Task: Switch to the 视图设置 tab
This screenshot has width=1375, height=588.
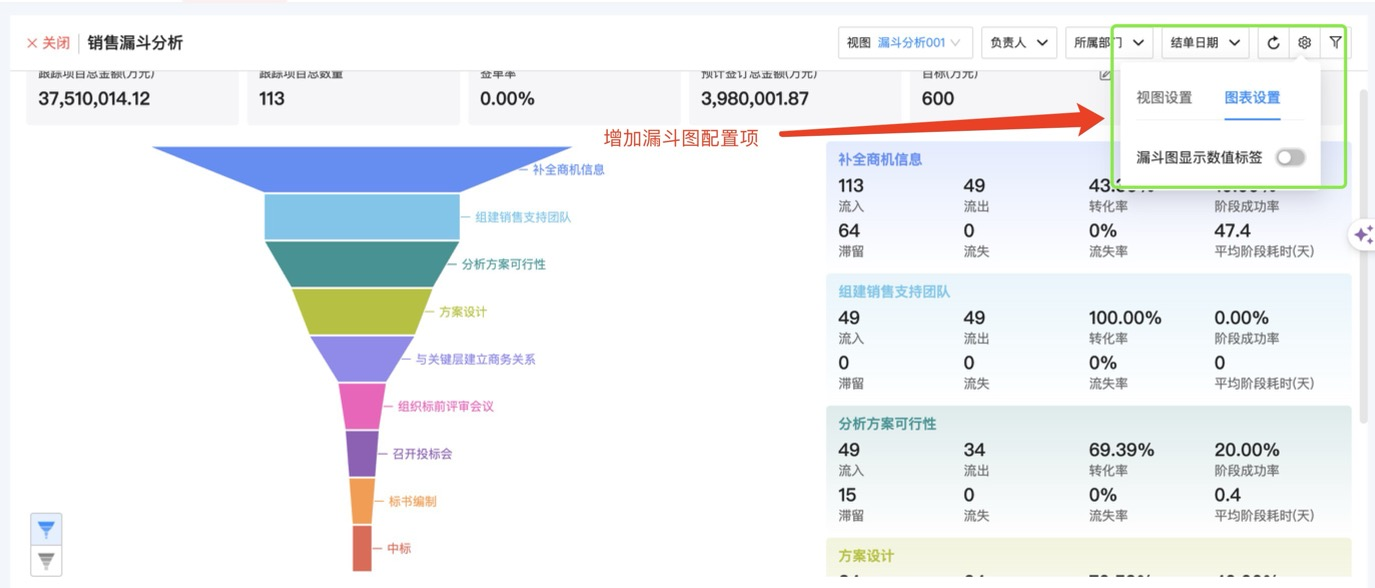Action: coord(1164,98)
